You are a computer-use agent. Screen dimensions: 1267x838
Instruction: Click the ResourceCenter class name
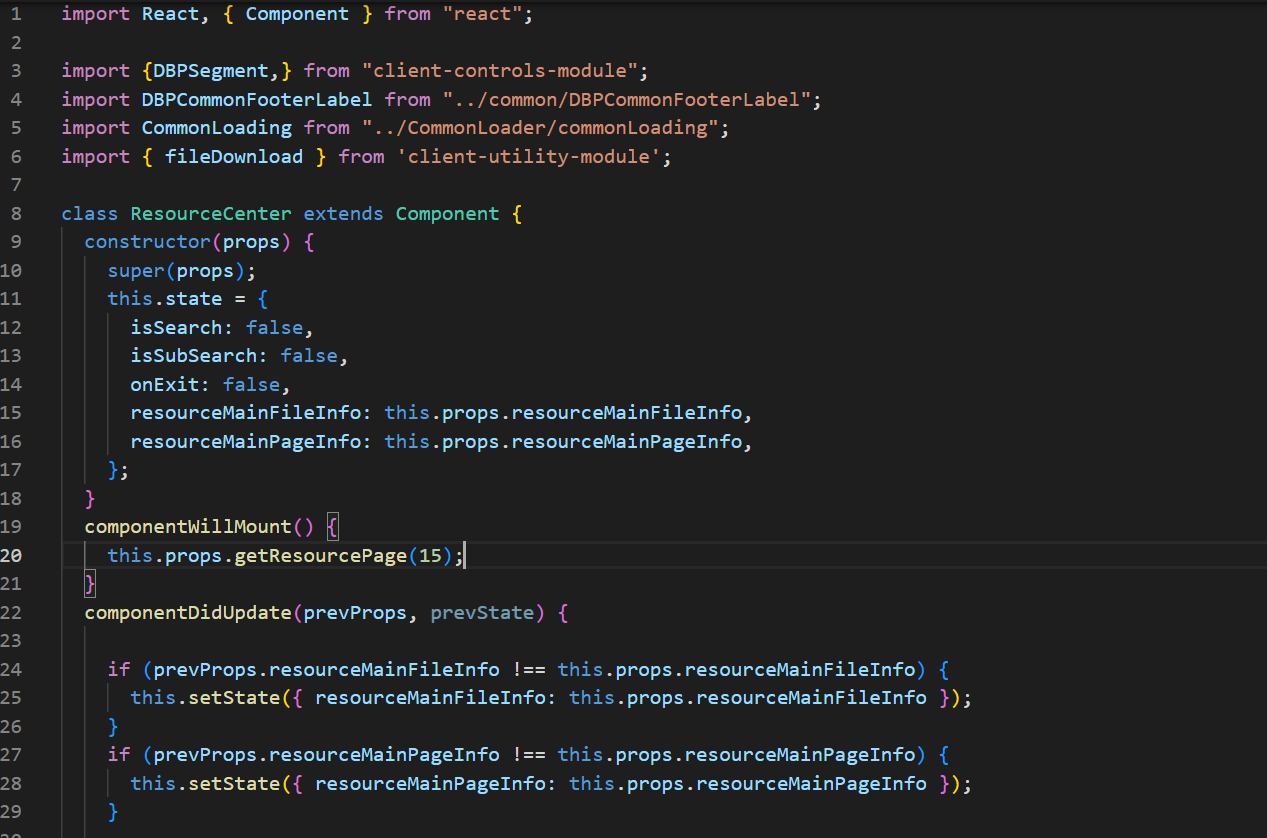pos(211,214)
